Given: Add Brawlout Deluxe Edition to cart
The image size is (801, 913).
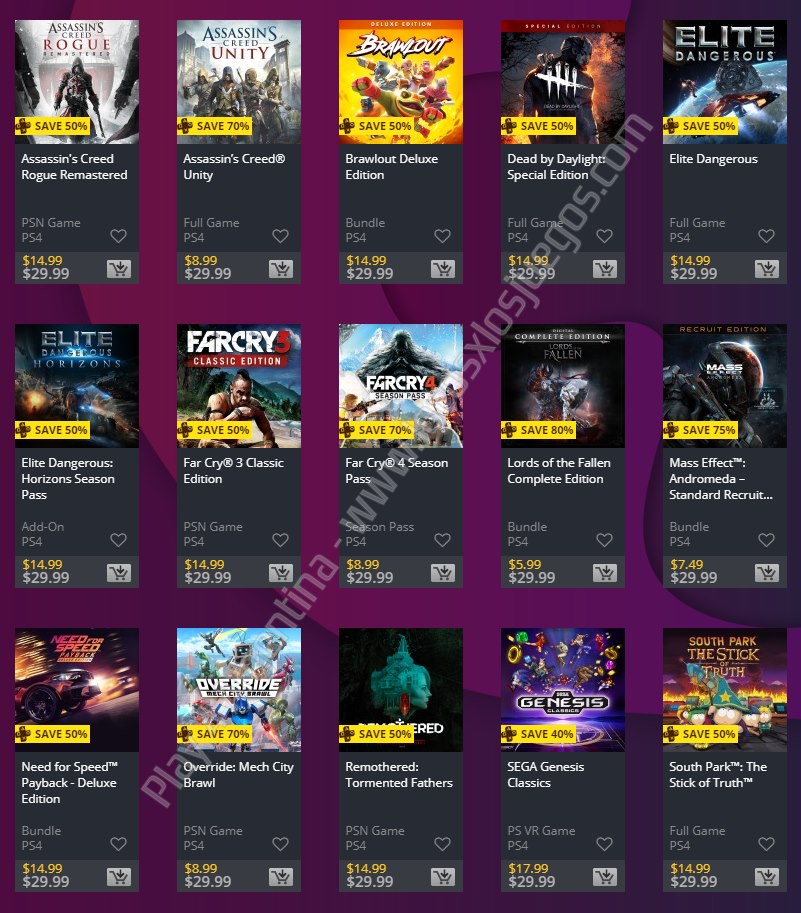Looking at the screenshot, I should (x=442, y=268).
